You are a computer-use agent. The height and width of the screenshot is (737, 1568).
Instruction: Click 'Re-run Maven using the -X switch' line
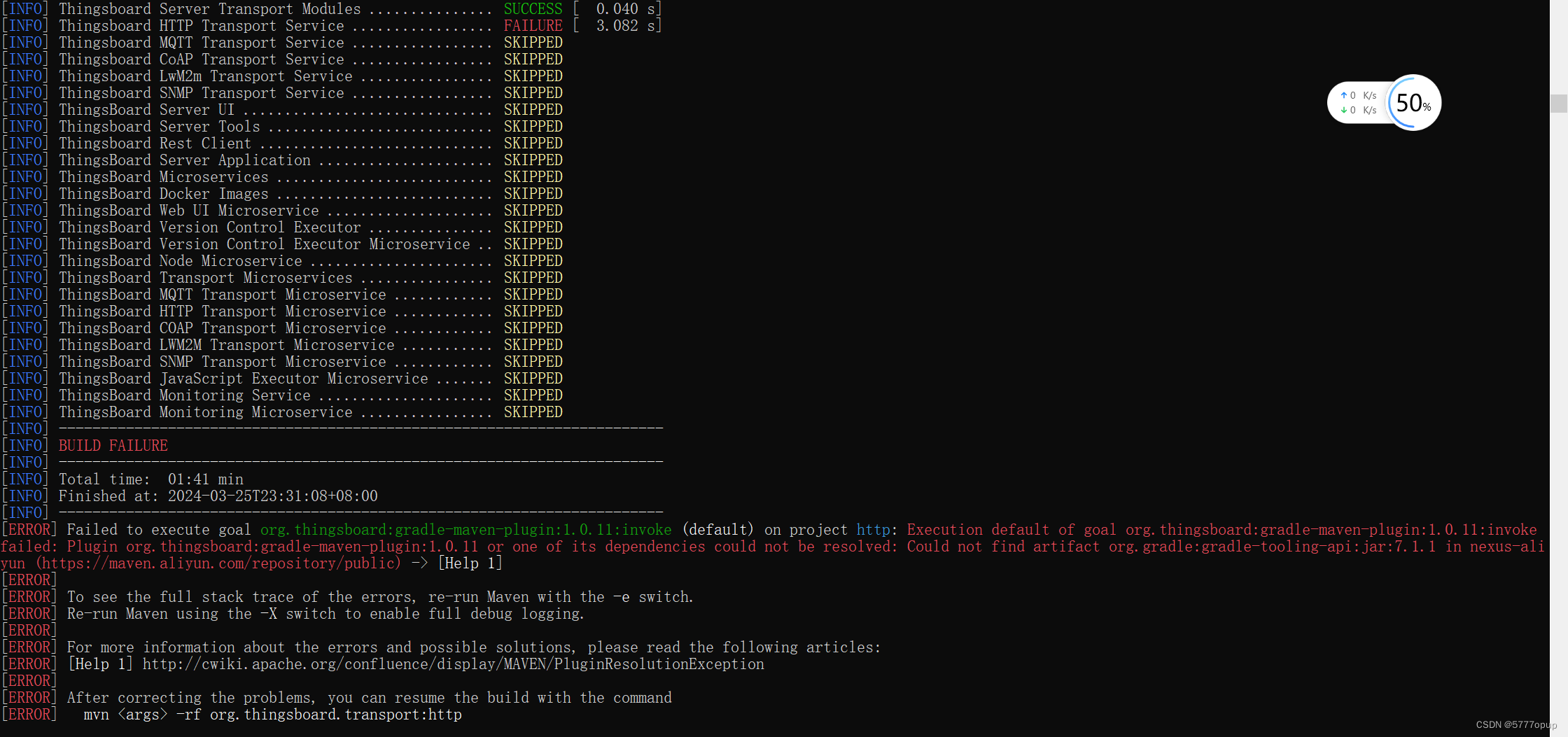click(293, 614)
